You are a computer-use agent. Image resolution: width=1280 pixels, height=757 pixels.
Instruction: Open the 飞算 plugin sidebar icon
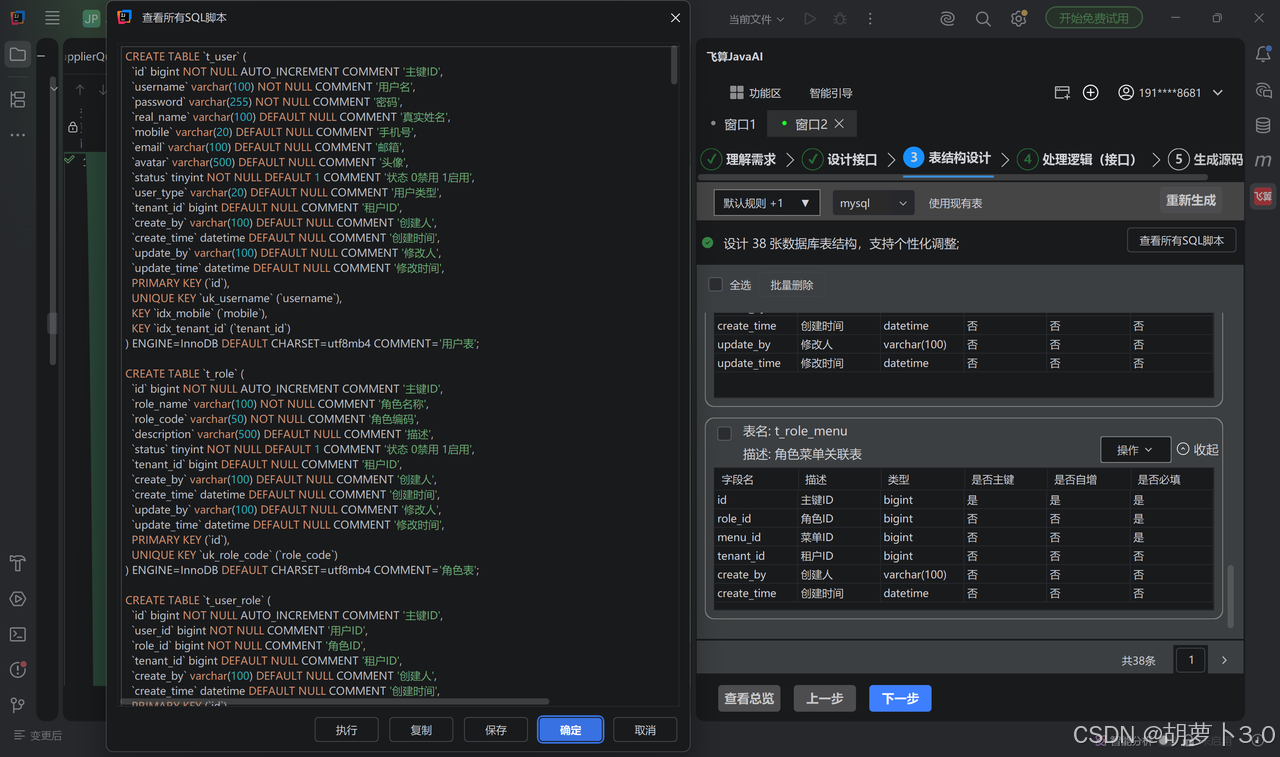(1263, 196)
